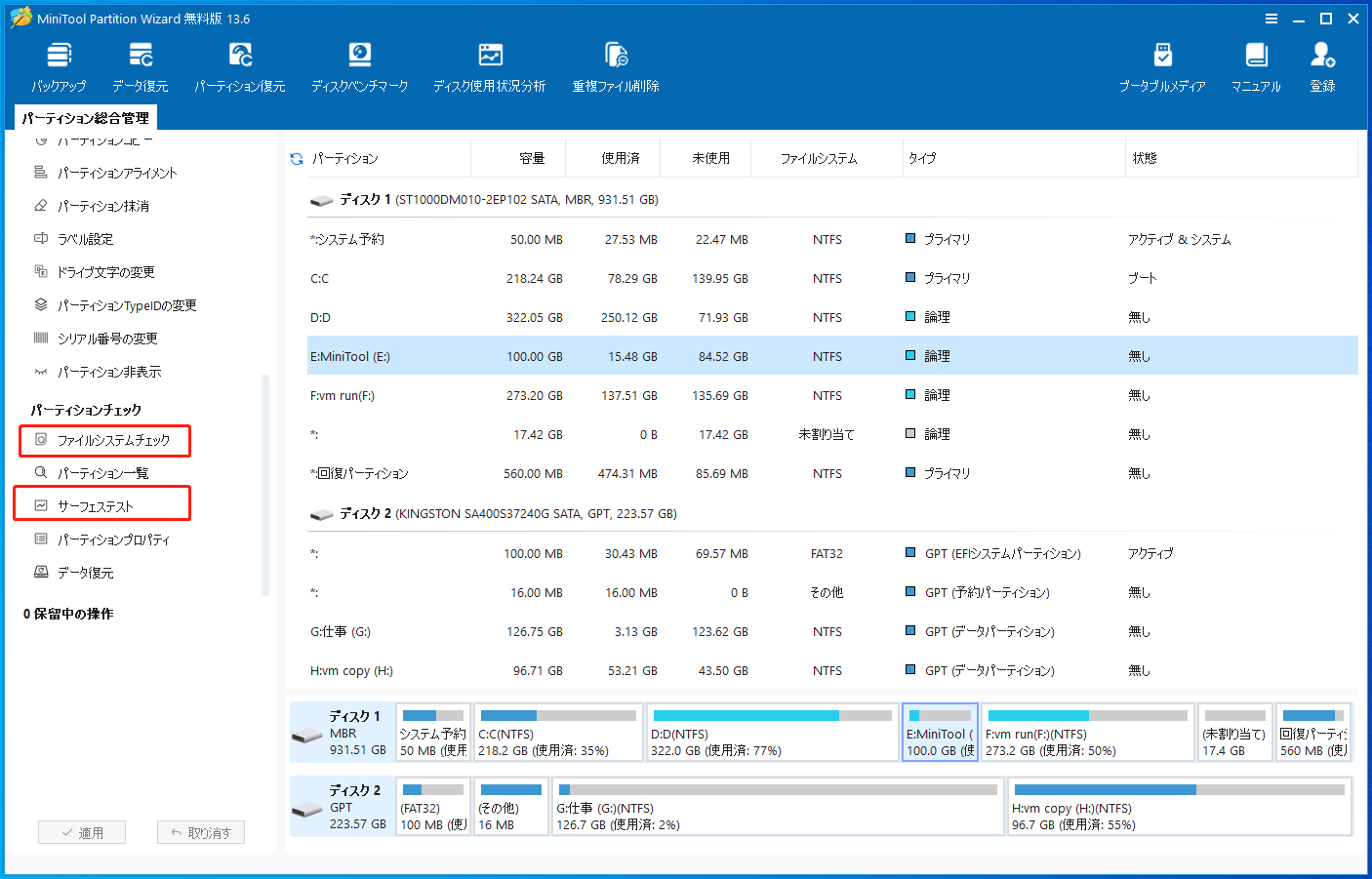Screen dimensions: 1372x879
Task: Open the マニュアル manual
Action: (x=1256, y=67)
